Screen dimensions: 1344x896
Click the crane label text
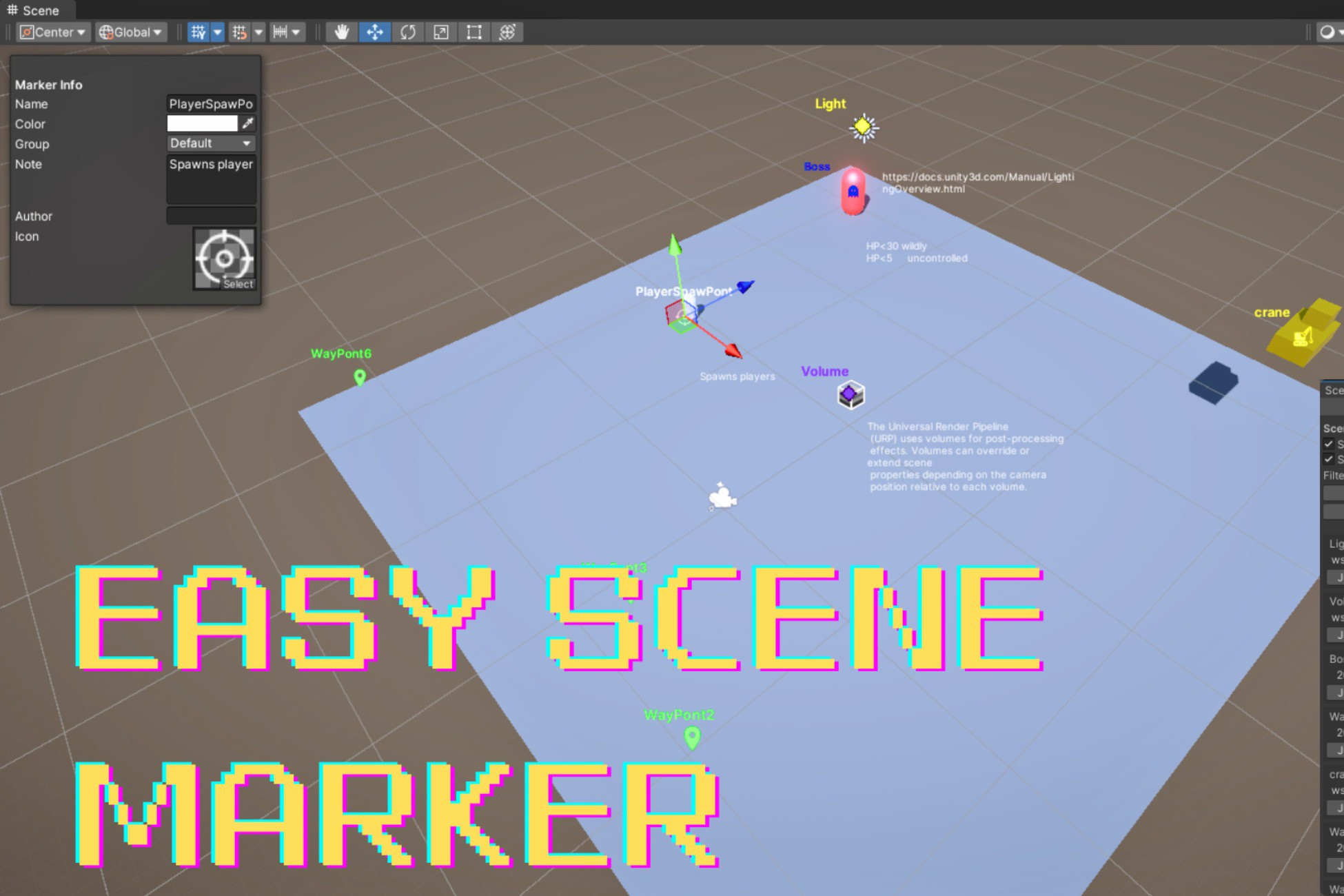pyautogui.click(x=1272, y=312)
